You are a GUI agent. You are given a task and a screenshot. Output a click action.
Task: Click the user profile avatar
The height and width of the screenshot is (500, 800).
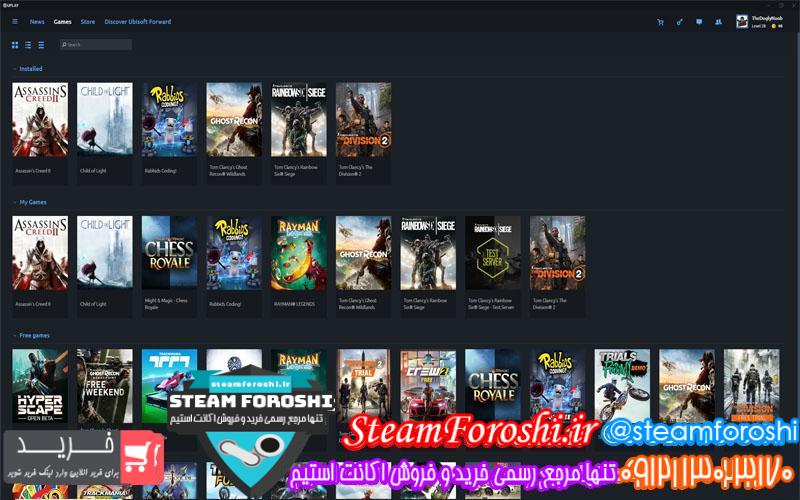742,21
